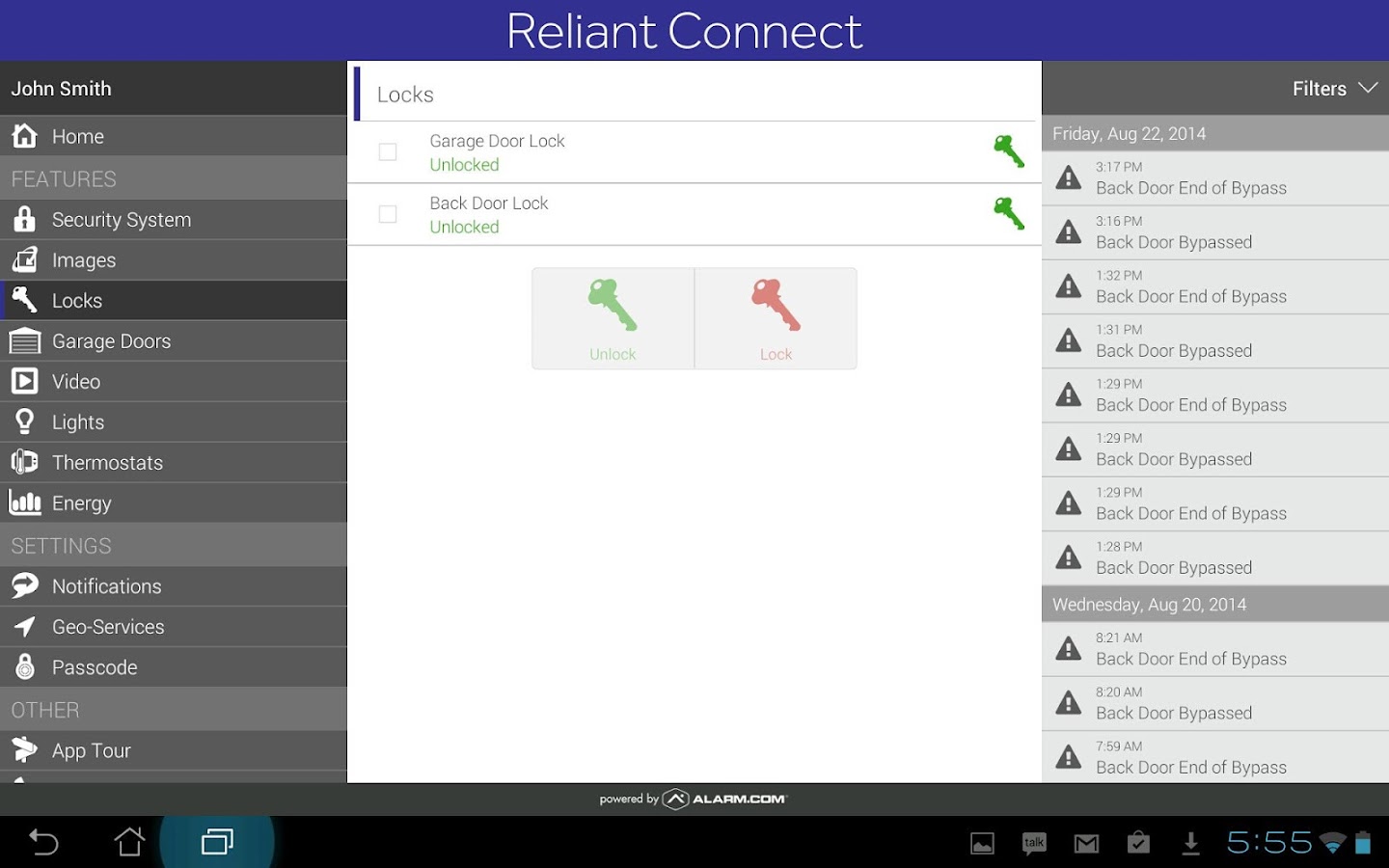Tap the Lights bulb icon
The height and width of the screenshot is (868, 1389).
click(x=25, y=421)
